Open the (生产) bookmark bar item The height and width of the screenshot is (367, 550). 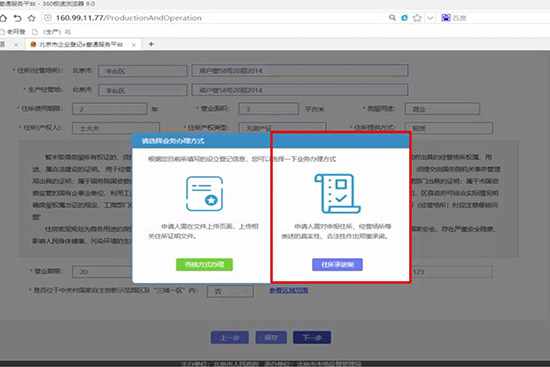(x=52, y=32)
